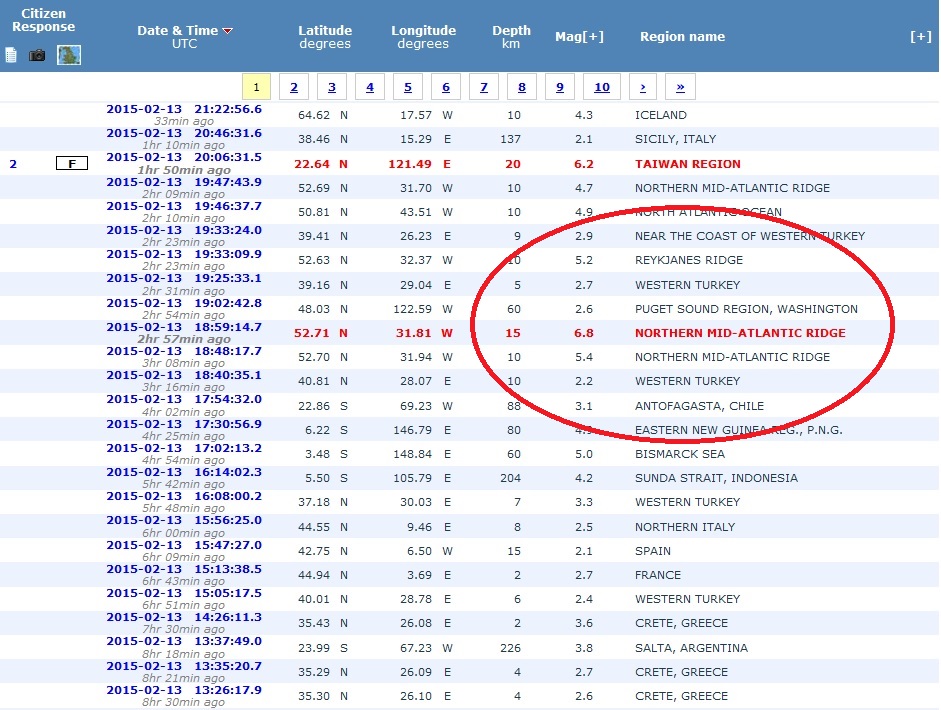Viewport: 941px width, 710px height.
Task: Go to results page 8
Action: point(522,87)
